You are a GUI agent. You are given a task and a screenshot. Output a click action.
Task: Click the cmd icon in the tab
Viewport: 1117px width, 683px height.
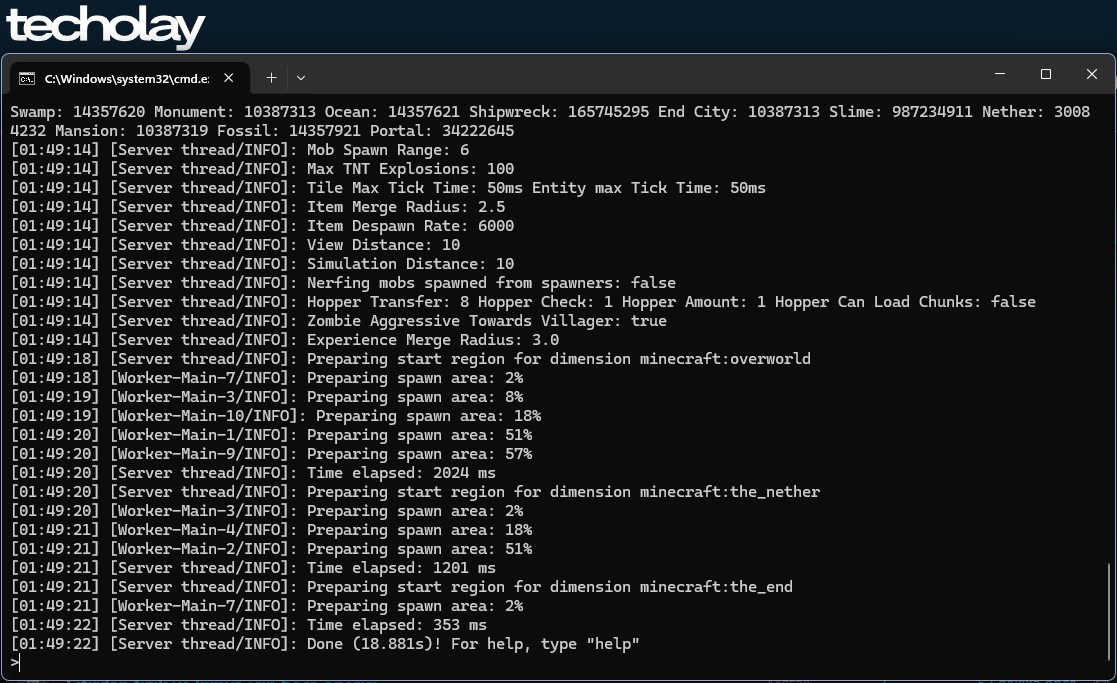(x=27, y=78)
